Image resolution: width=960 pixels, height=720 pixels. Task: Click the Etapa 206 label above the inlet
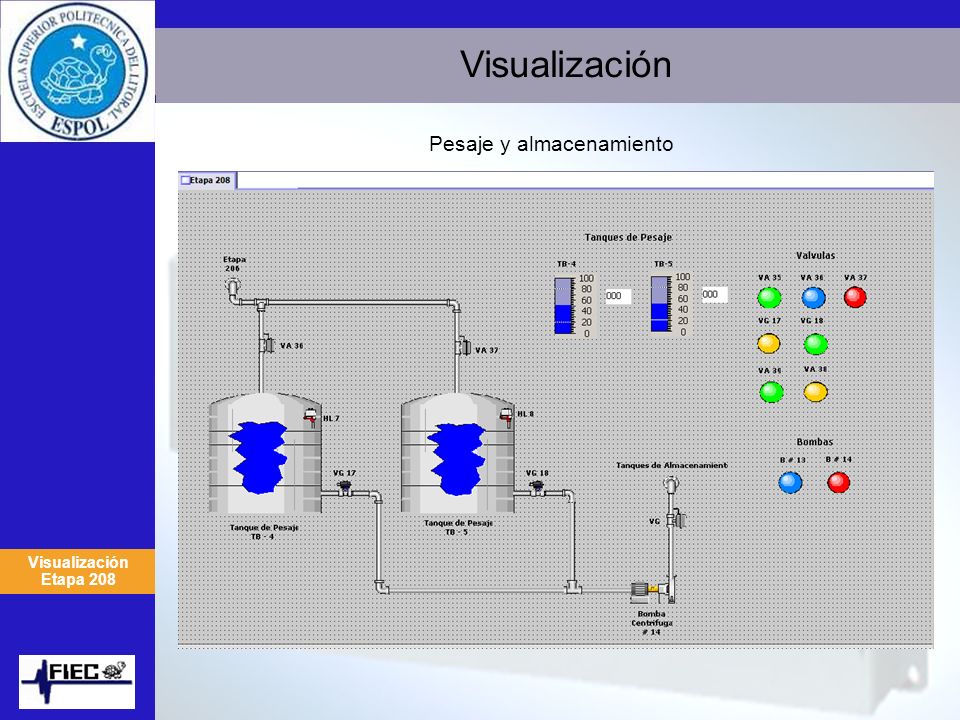coord(234,264)
